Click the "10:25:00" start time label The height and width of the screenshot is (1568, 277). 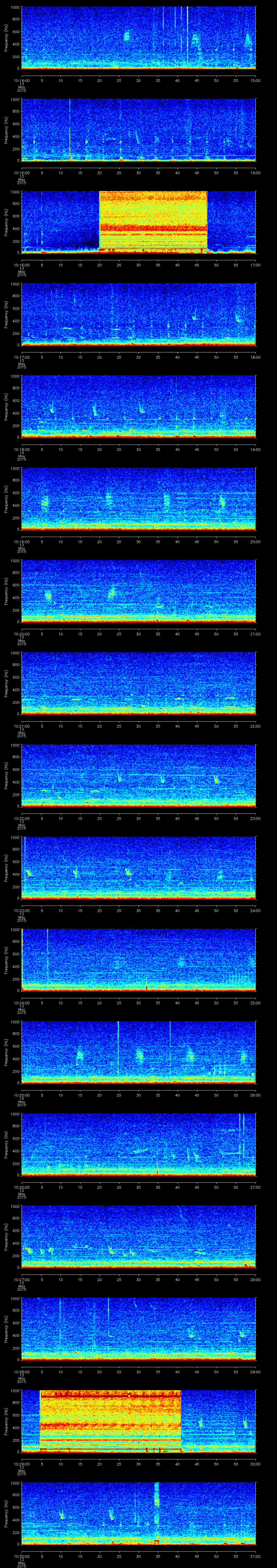point(21,1095)
